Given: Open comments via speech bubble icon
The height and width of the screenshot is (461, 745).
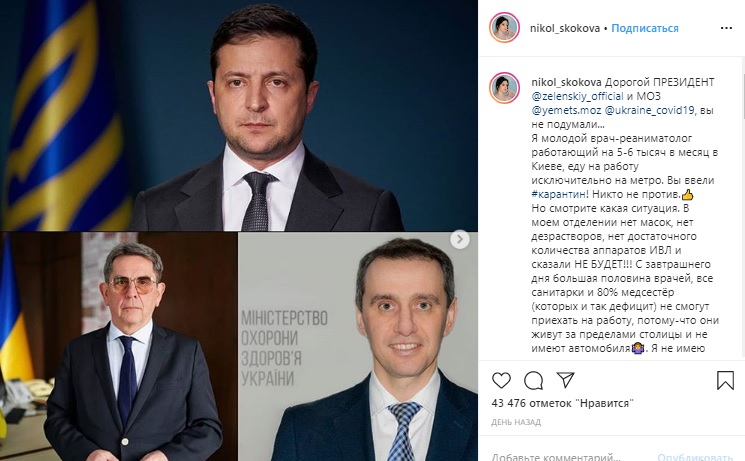Looking at the screenshot, I should [x=534, y=380].
